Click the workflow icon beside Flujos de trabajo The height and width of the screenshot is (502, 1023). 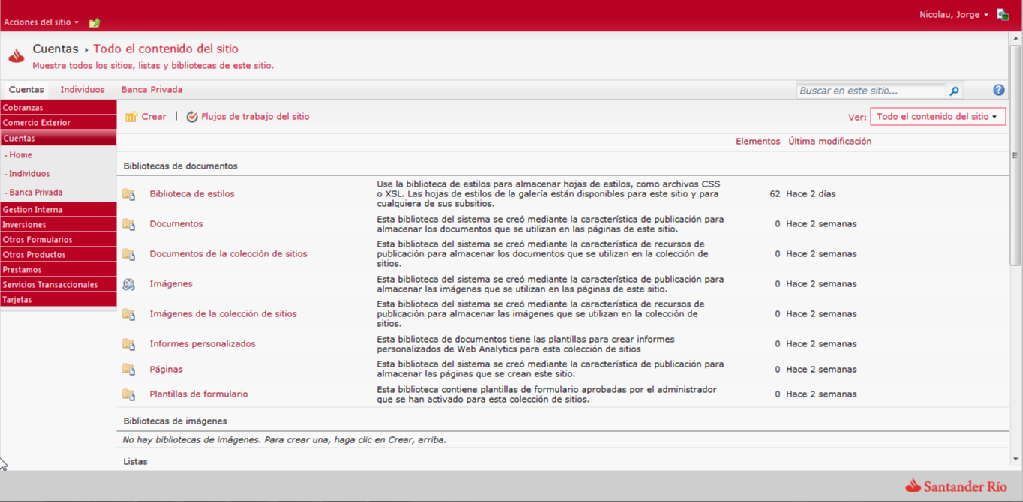[x=192, y=117]
